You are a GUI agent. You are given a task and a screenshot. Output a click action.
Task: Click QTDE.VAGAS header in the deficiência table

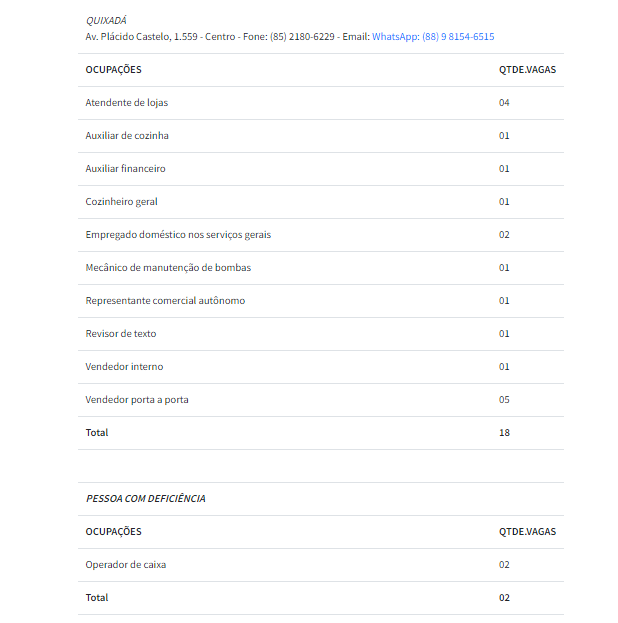point(527,532)
